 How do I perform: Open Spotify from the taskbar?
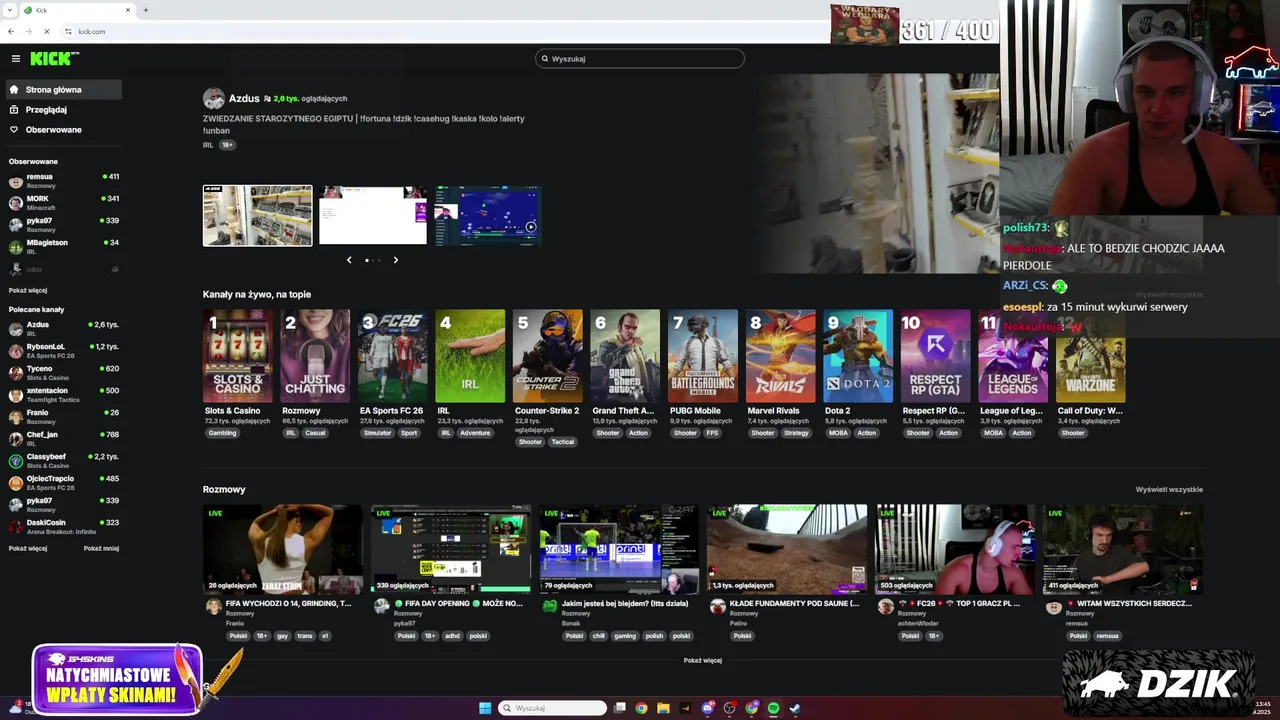tap(773, 708)
